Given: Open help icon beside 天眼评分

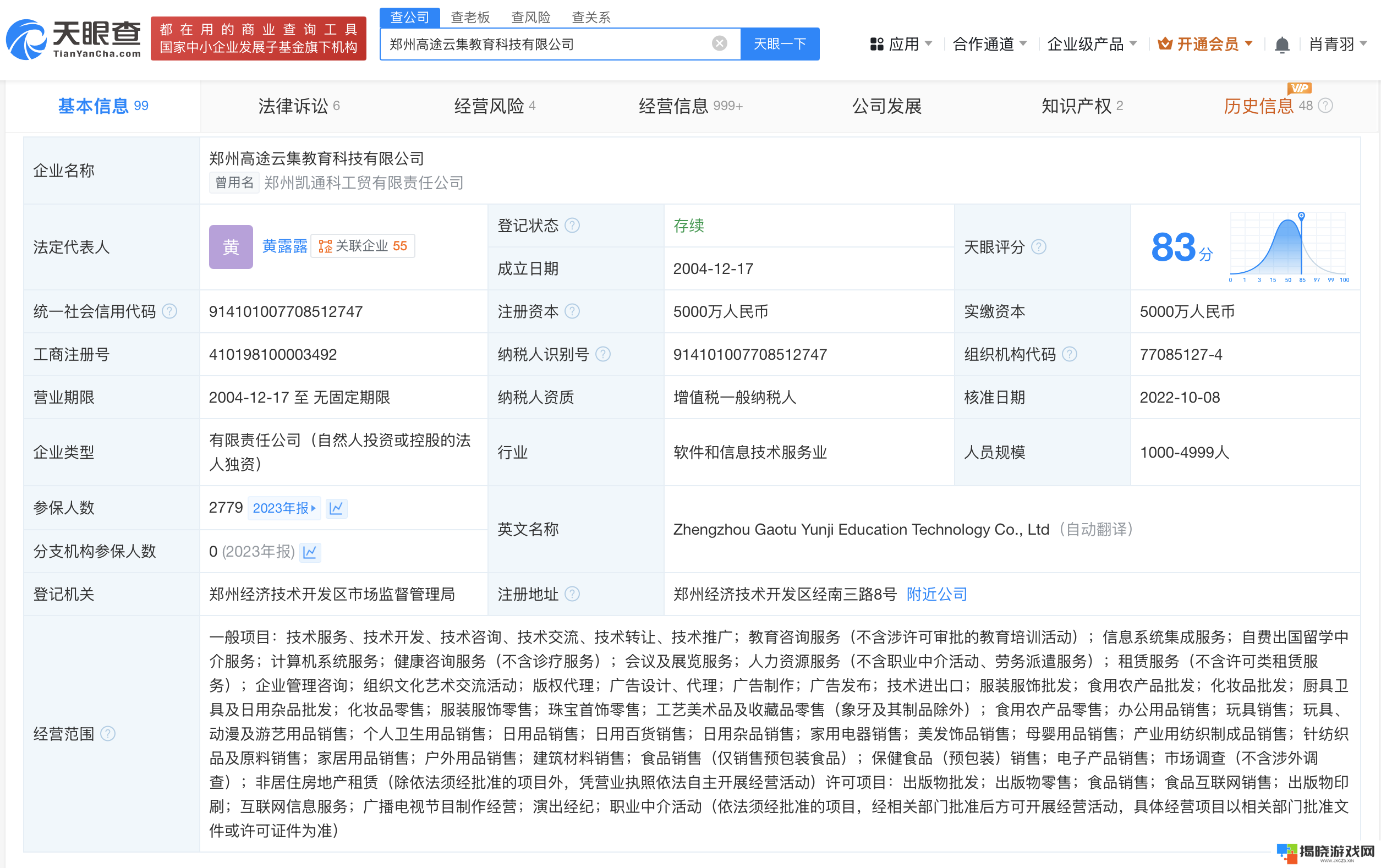Looking at the screenshot, I should point(1039,247).
